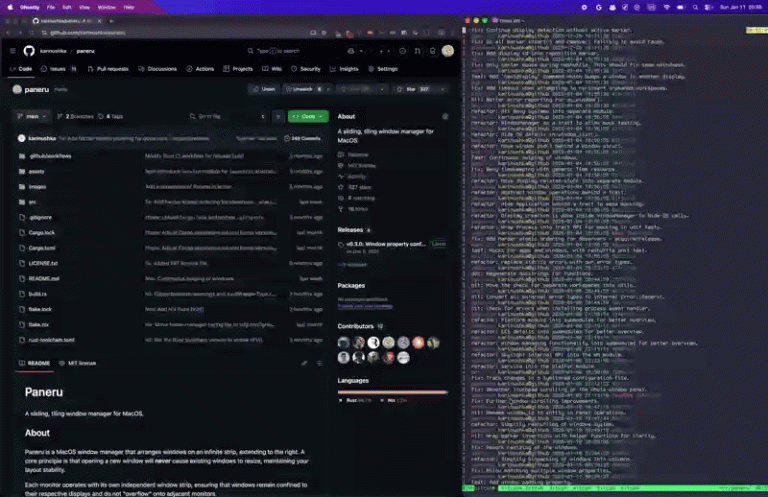
Task: Open the notifications inbox icon
Action: [x=432, y=51]
